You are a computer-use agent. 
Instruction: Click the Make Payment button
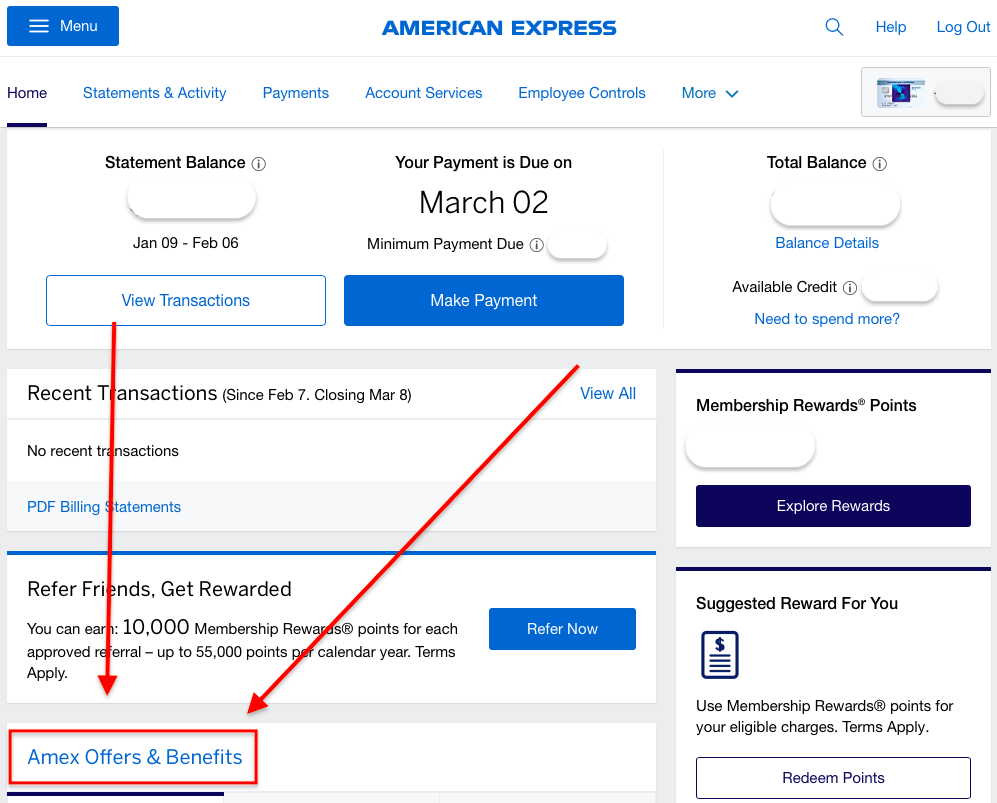[x=484, y=301]
